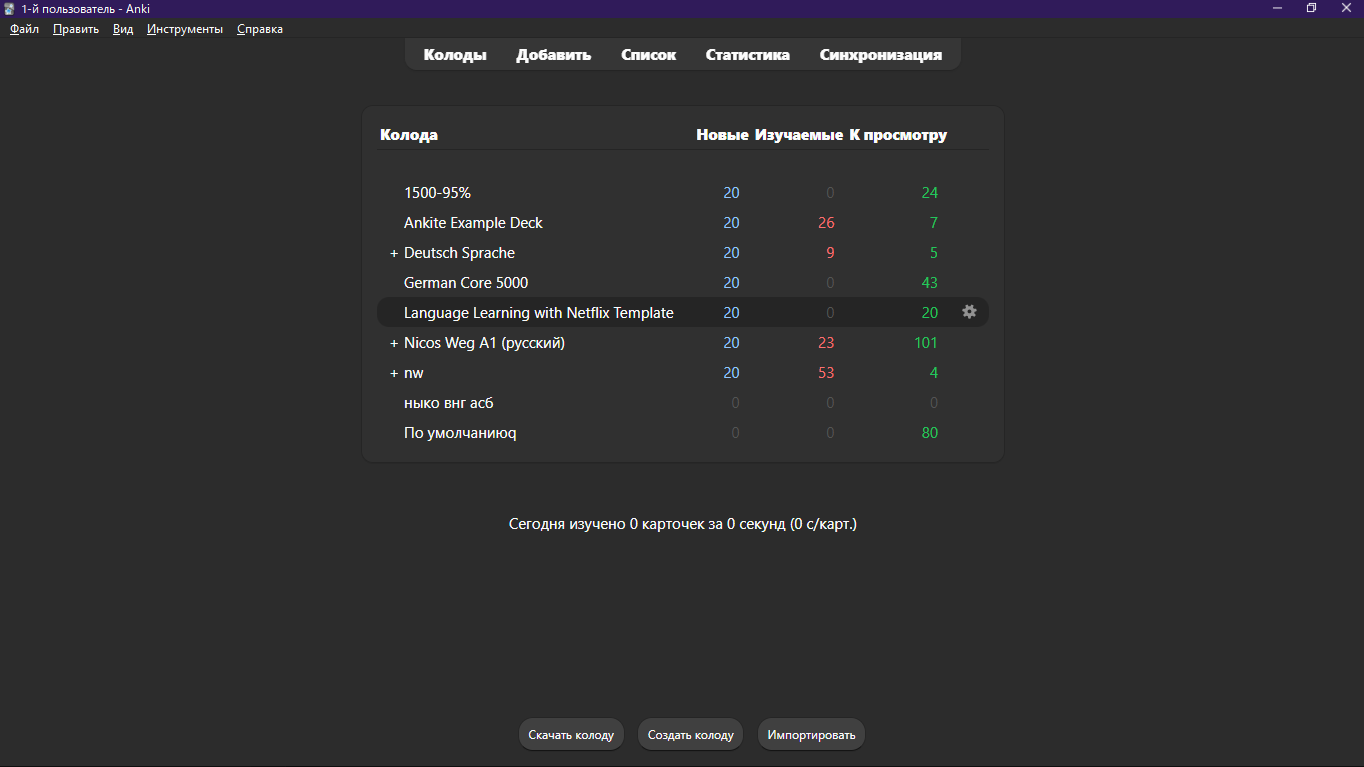Open the Инструменты menu
Image resolution: width=1364 pixels, height=767 pixels.
pos(184,29)
